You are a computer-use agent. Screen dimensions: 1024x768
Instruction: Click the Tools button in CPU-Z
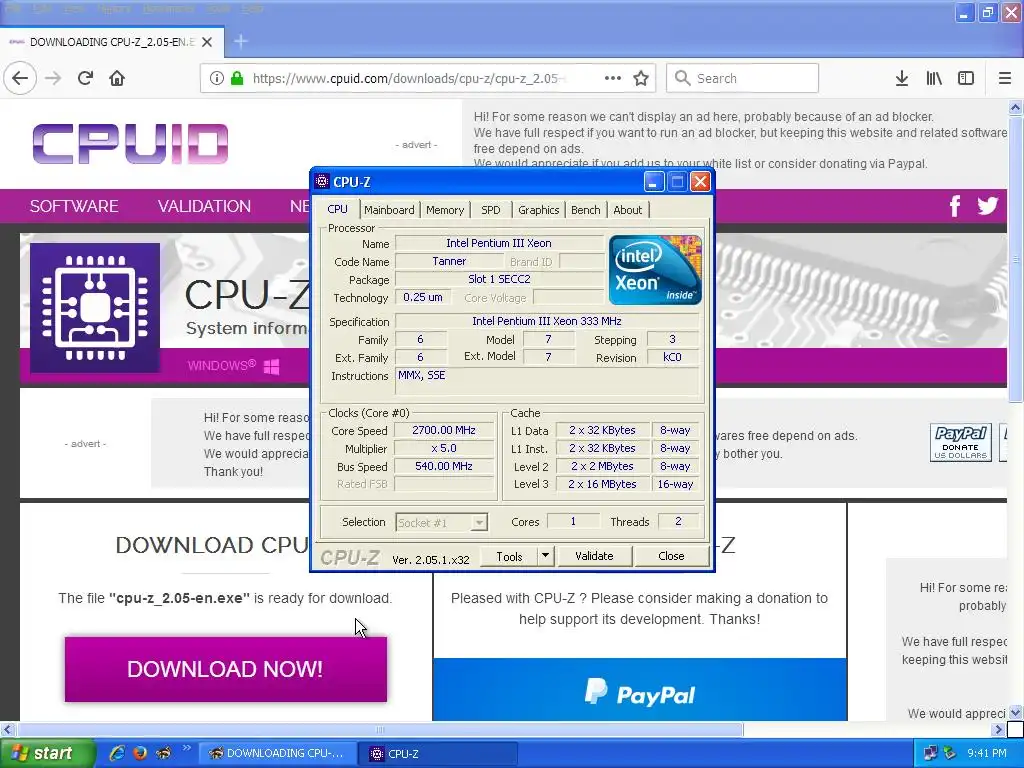click(509, 556)
